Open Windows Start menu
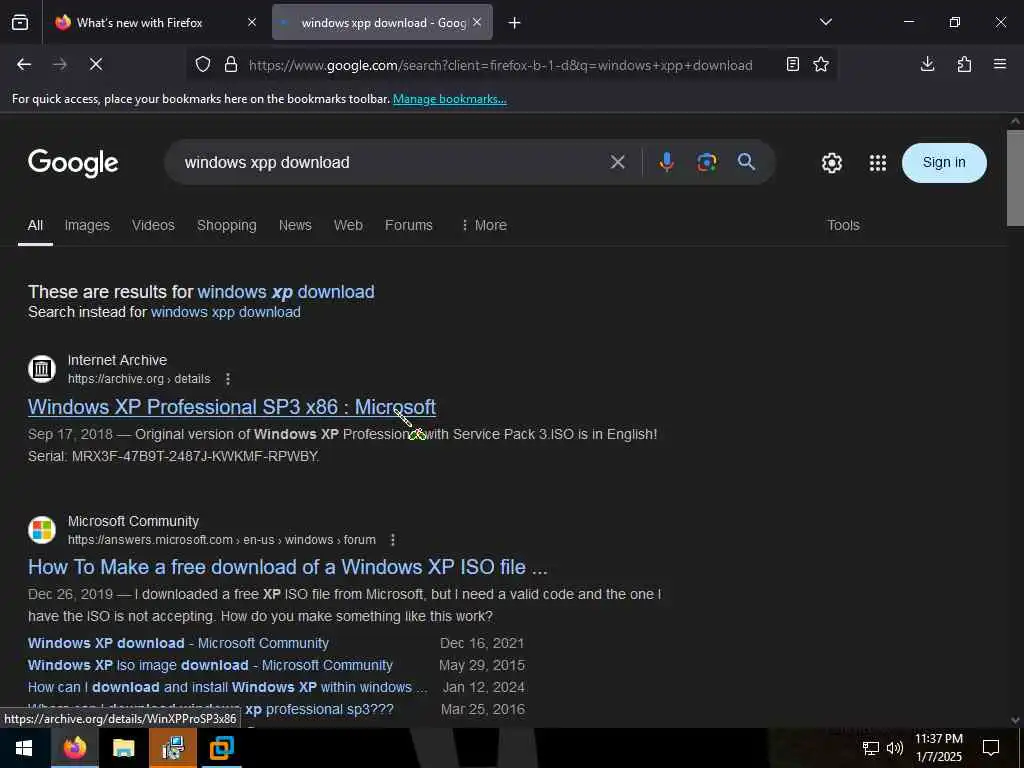 pos(24,748)
